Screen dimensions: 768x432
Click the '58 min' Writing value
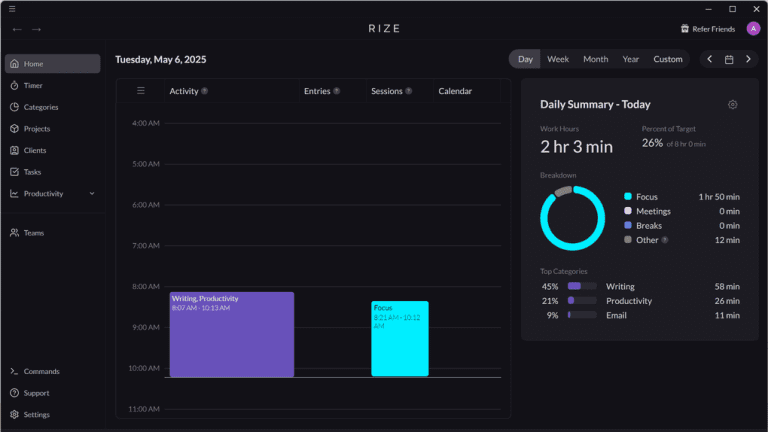[727, 286]
